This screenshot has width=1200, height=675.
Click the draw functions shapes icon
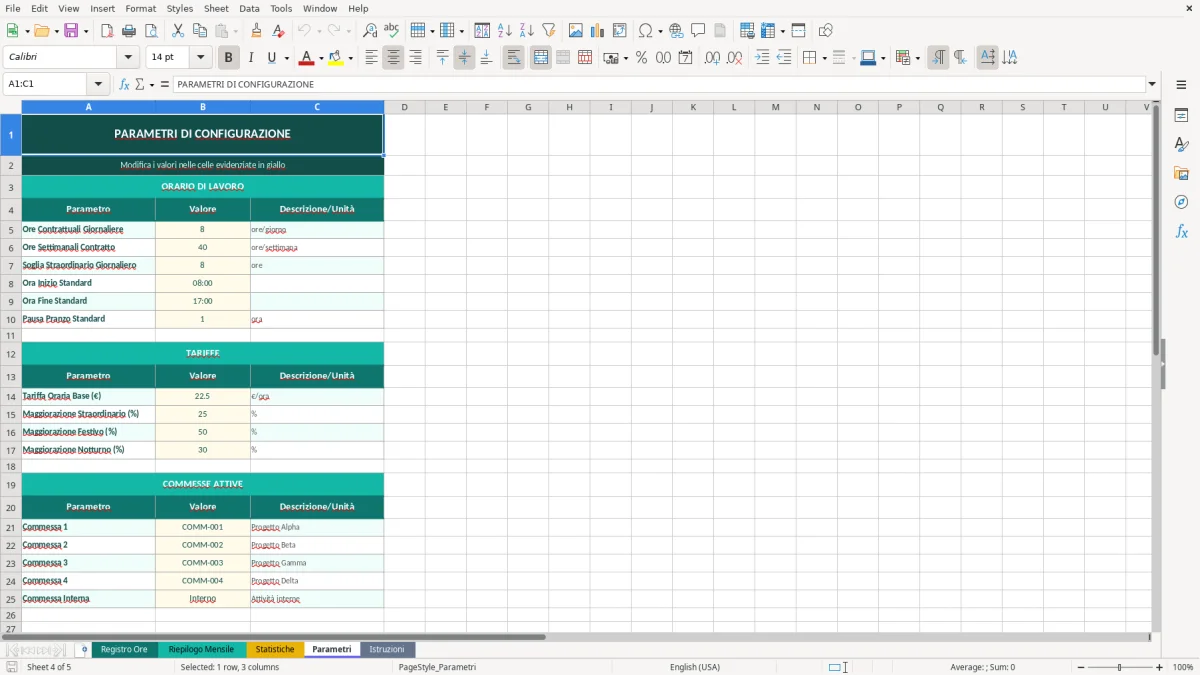tap(825, 31)
